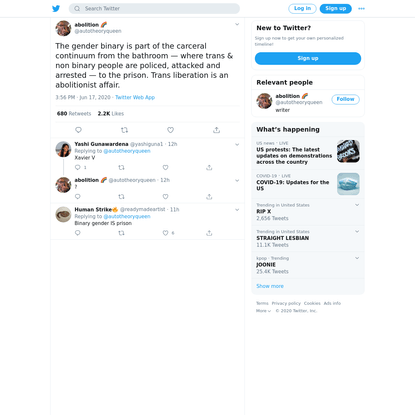The width and height of the screenshot is (415, 415).
Task: Expand options for RIP X trend
Action: (357, 205)
